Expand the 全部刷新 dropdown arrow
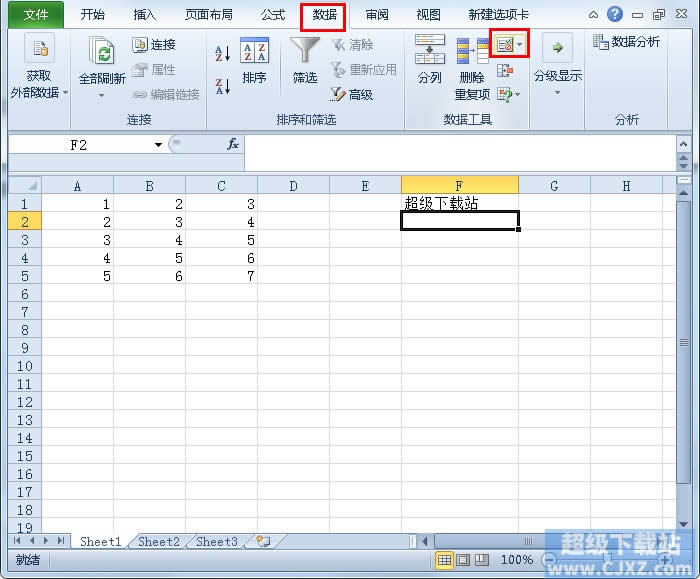The height and width of the screenshot is (579, 700). [x=101, y=95]
